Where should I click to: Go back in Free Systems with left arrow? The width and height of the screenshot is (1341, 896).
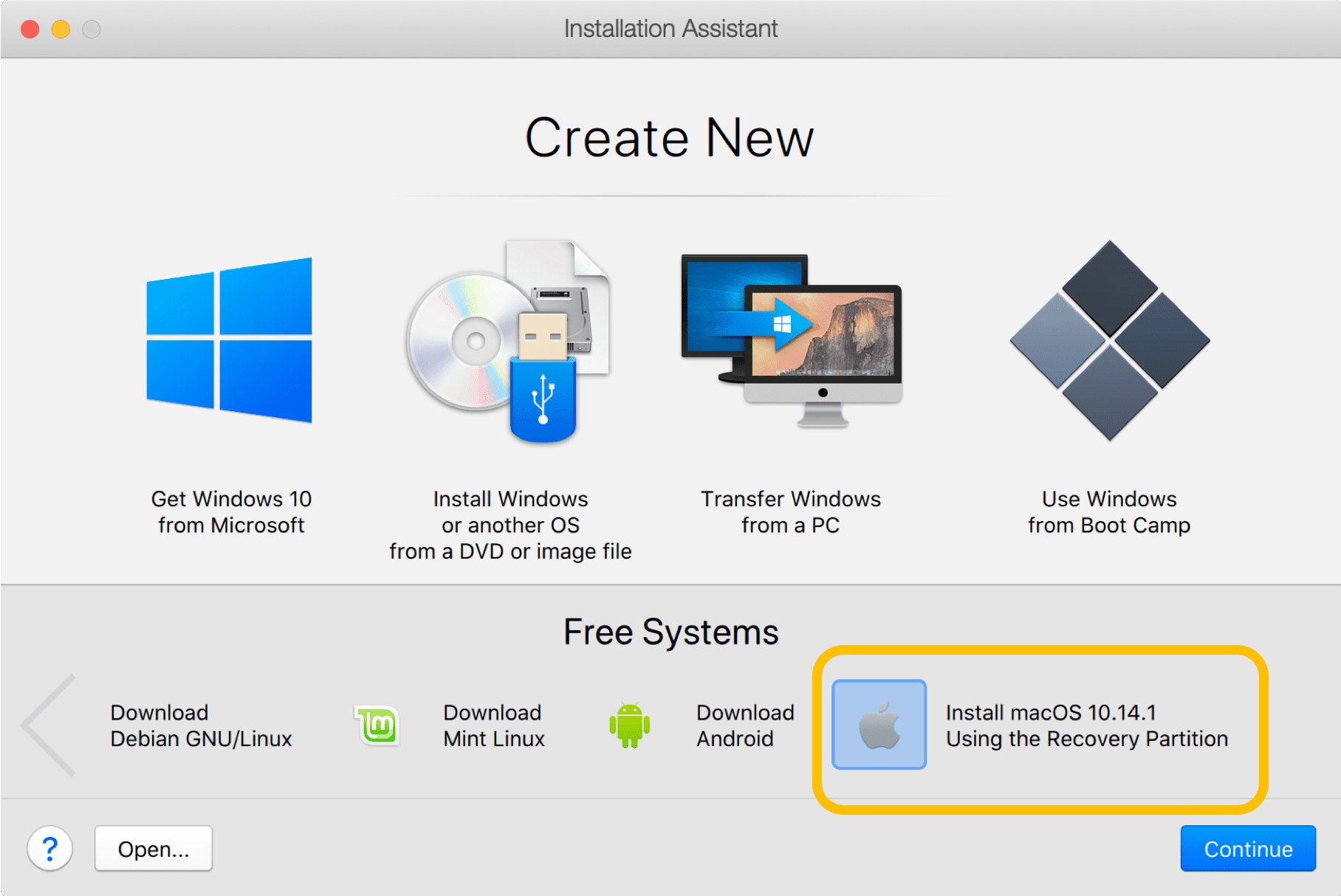click(49, 725)
